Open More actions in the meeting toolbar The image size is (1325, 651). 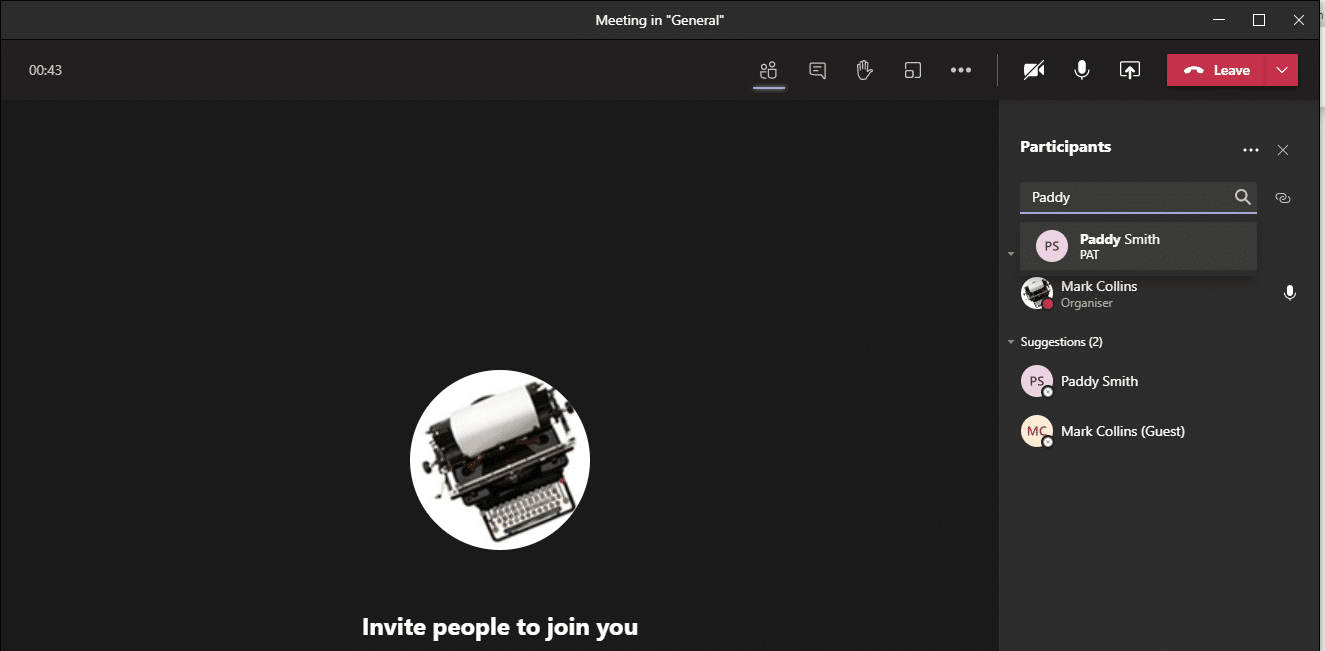point(961,70)
